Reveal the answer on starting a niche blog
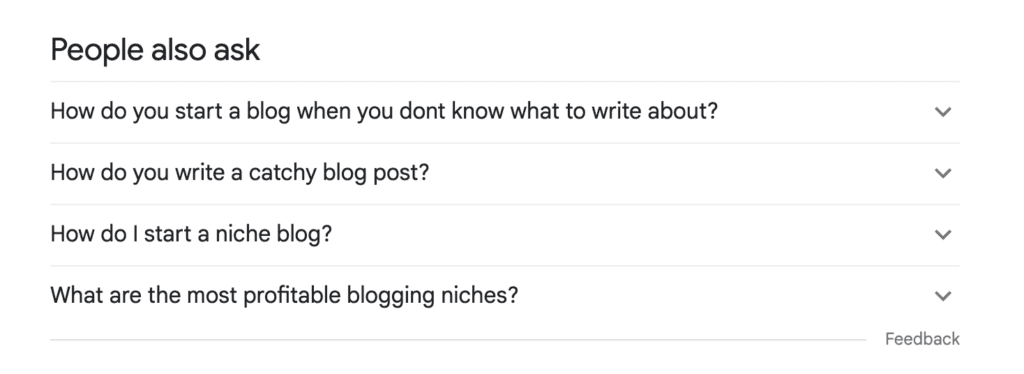This screenshot has height=374, width=1024. 505,235
